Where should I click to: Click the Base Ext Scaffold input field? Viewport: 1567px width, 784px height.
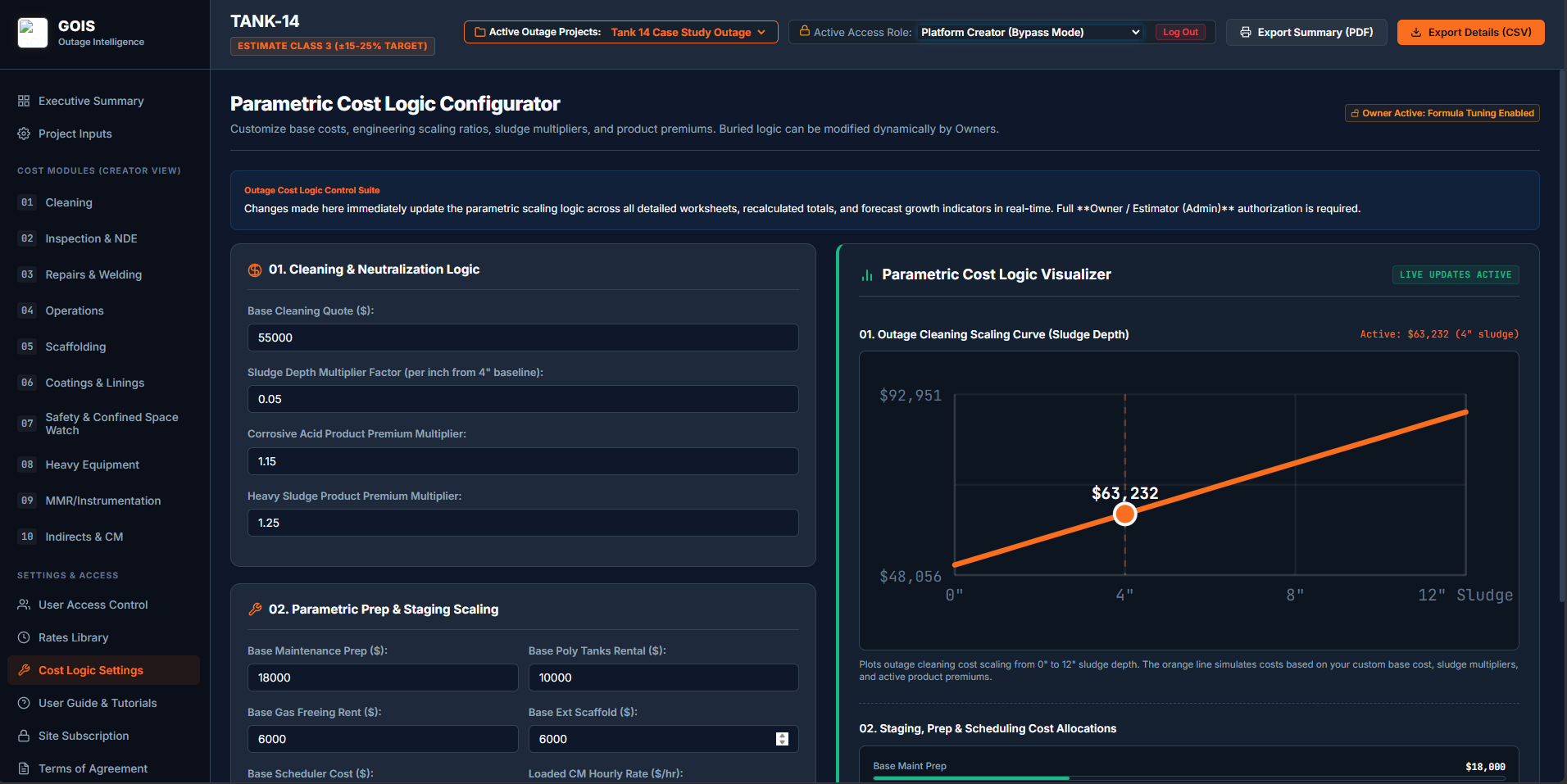(664, 739)
